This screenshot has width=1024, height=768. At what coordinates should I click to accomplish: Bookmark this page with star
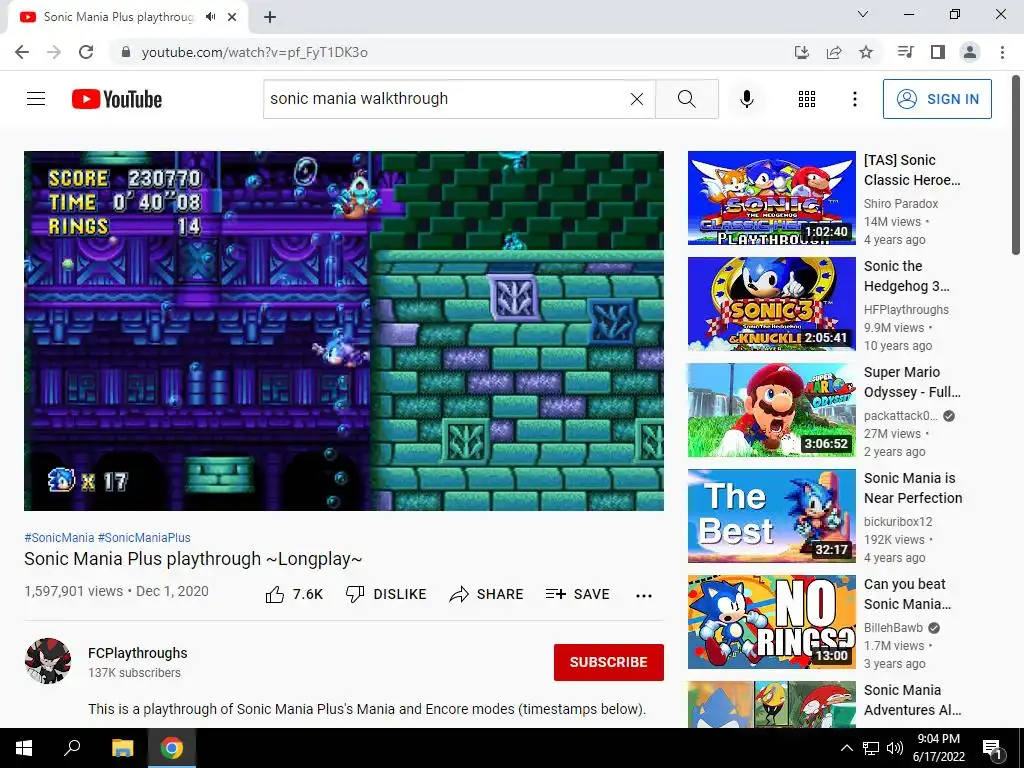[866, 52]
